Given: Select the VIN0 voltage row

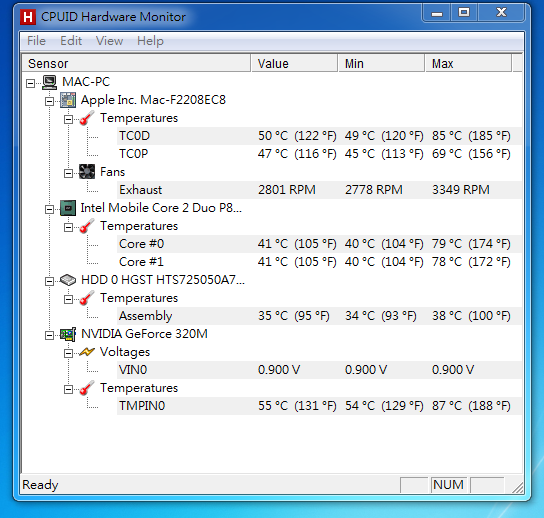Looking at the screenshot, I should click(319, 370).
